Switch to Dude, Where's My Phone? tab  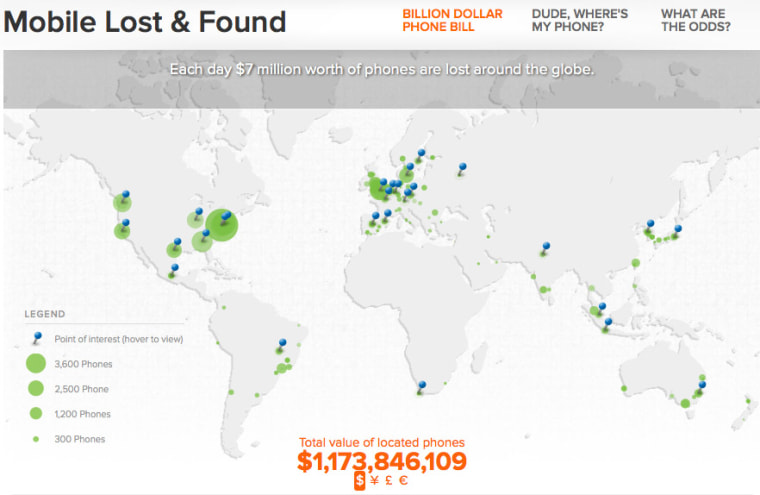567,20
